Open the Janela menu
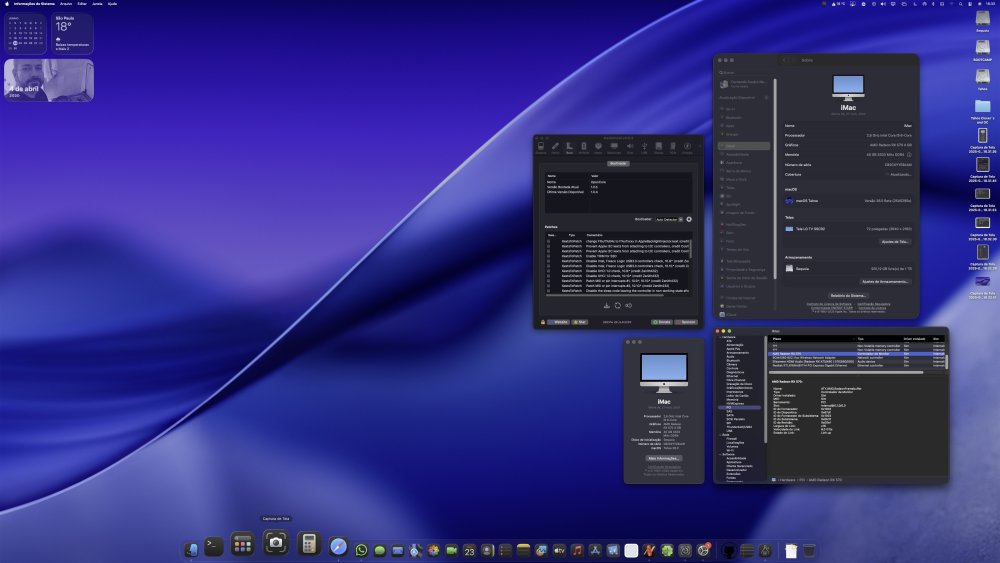1000x563 pixels. [97, 4]
